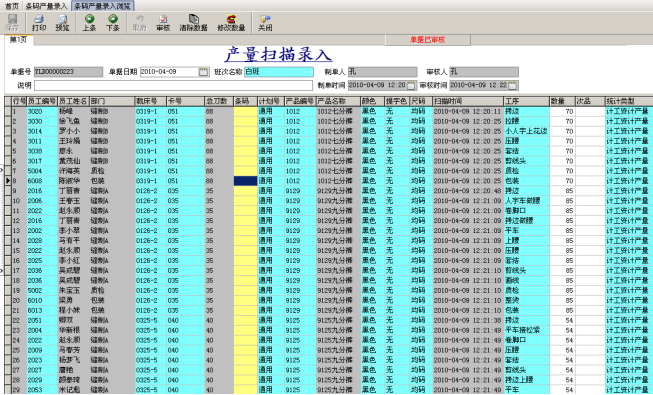The width and height of the screenshot is (653, 395).
Task: Click the 员工姓名 column header
Action: (x=73, y=101)
